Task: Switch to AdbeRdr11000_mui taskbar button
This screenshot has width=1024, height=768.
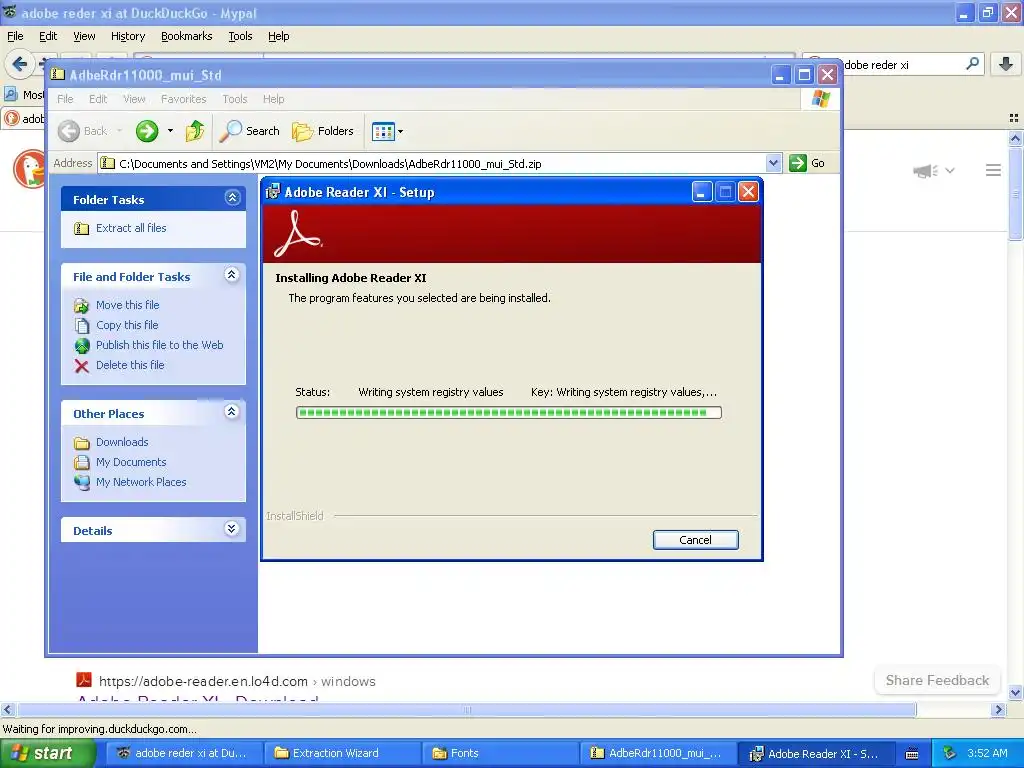Action: tap(658, 753)
